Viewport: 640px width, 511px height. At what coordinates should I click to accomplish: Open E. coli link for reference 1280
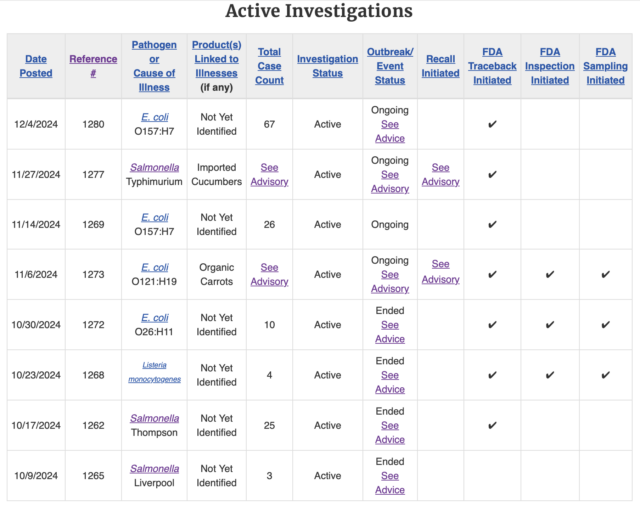coord(155,117)
